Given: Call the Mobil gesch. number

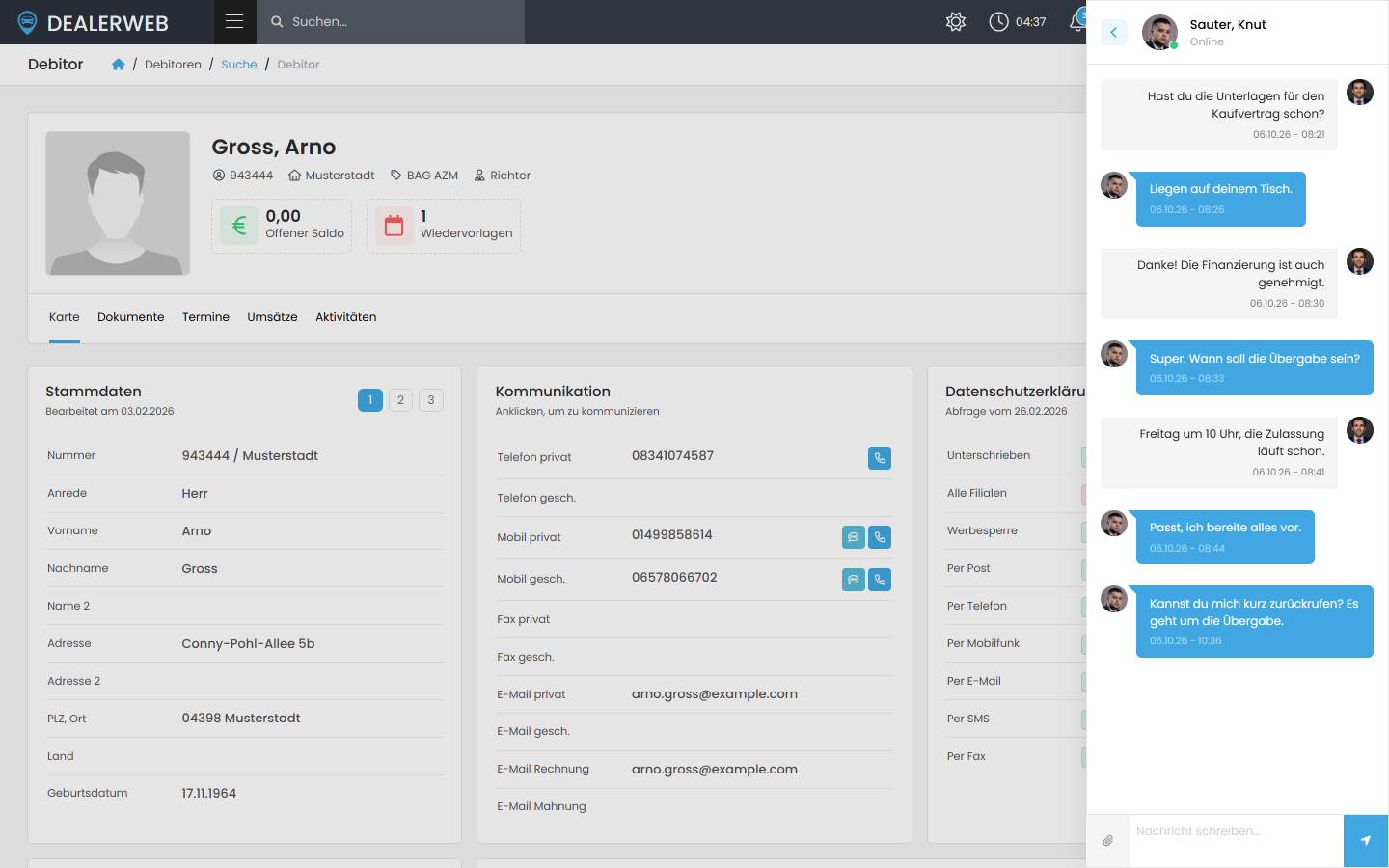Looking at the screenshot, I should [880, 580].
